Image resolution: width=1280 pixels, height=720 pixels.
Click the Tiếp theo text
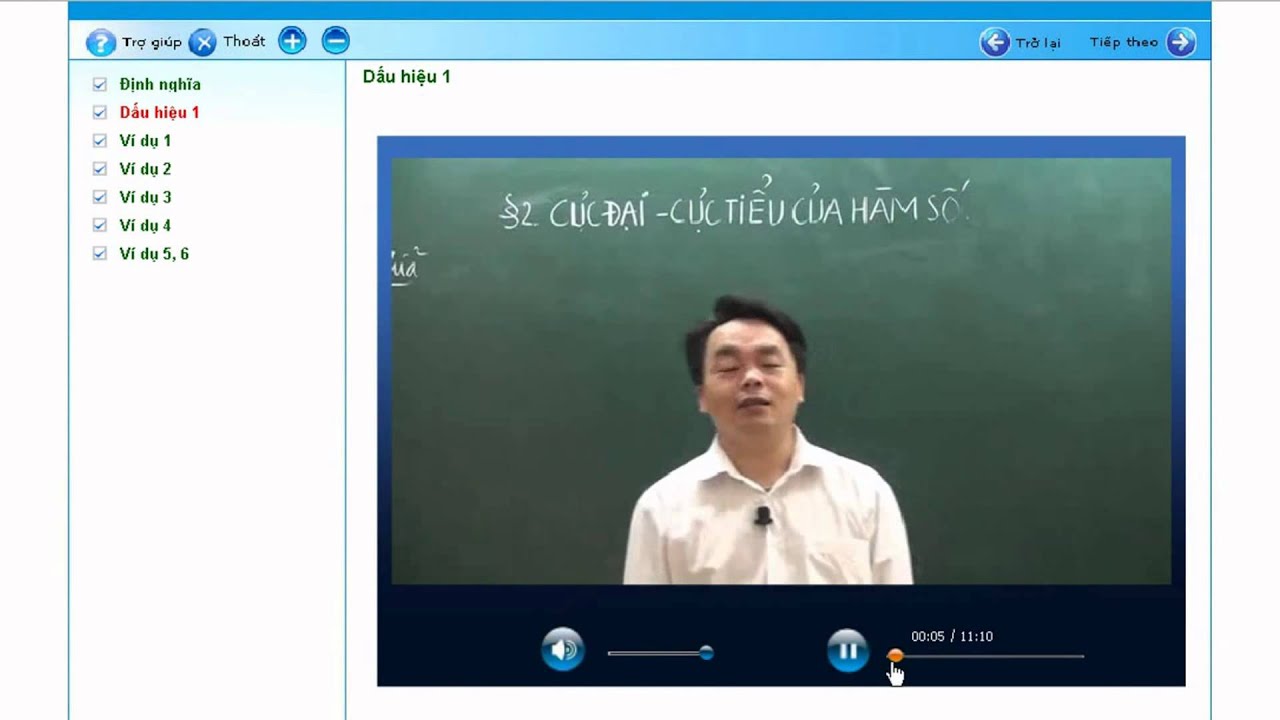coord(1124,42)
